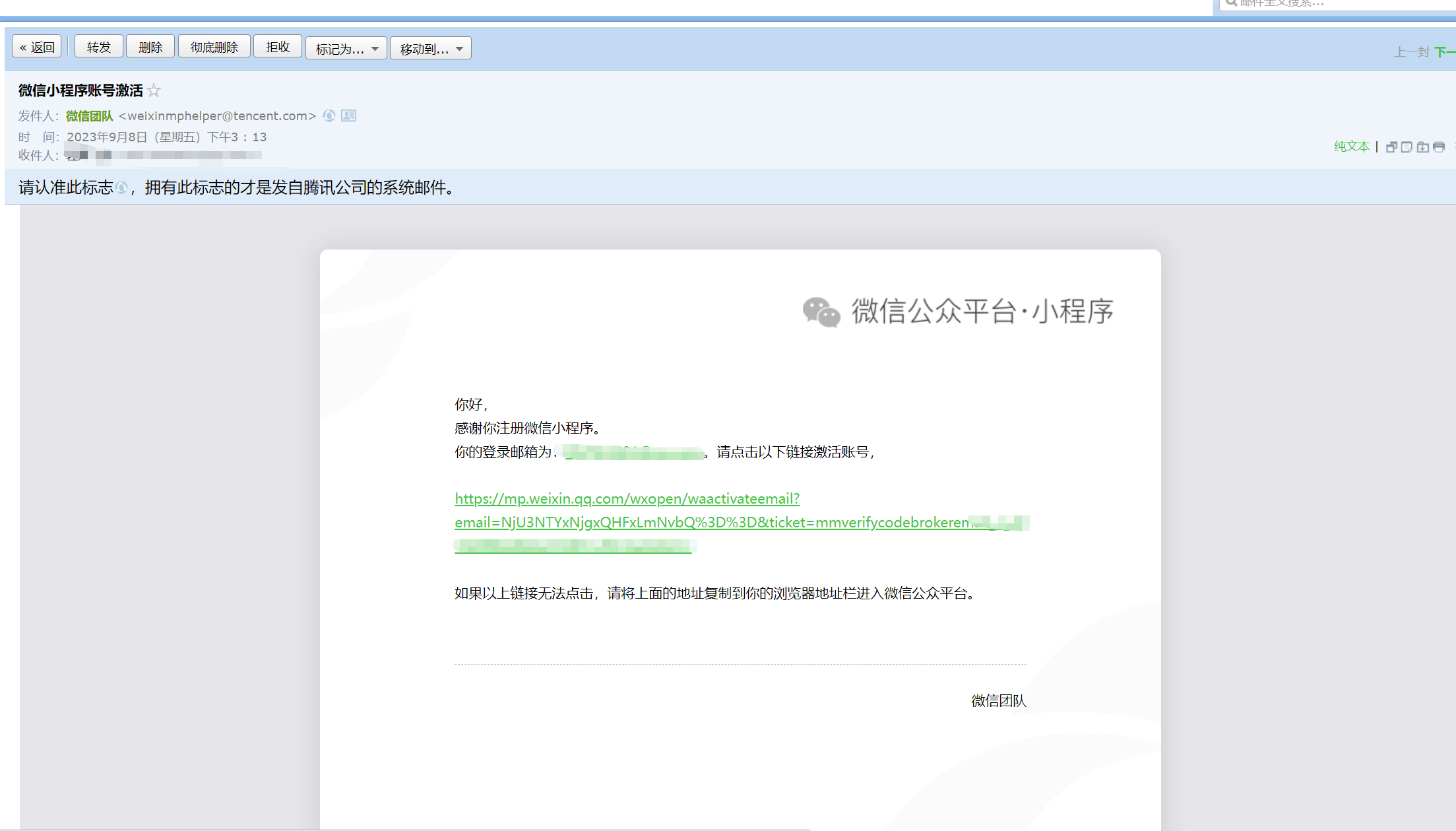Image resolution: width=1456 pixels, height=831 pixels.
Task: Switch to 纯文本 plain text view
Action: point(1352,147)
